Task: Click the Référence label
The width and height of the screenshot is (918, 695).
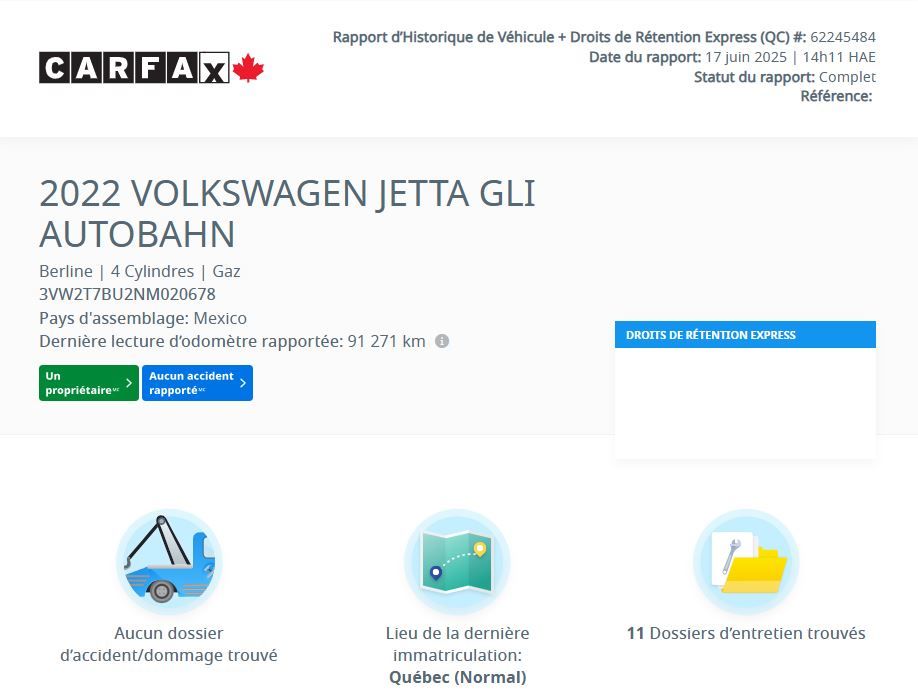Action: (x=836, y=96)
